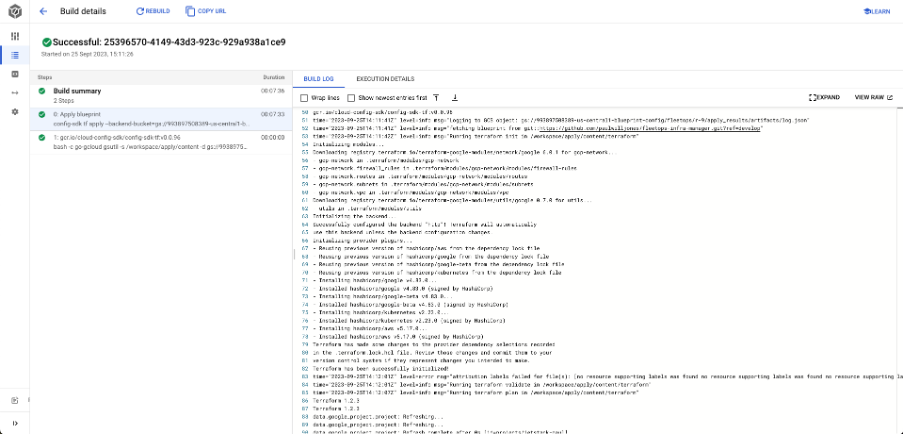Switch to the Build Log tab
904x434 pixels.
click(318, 79)
